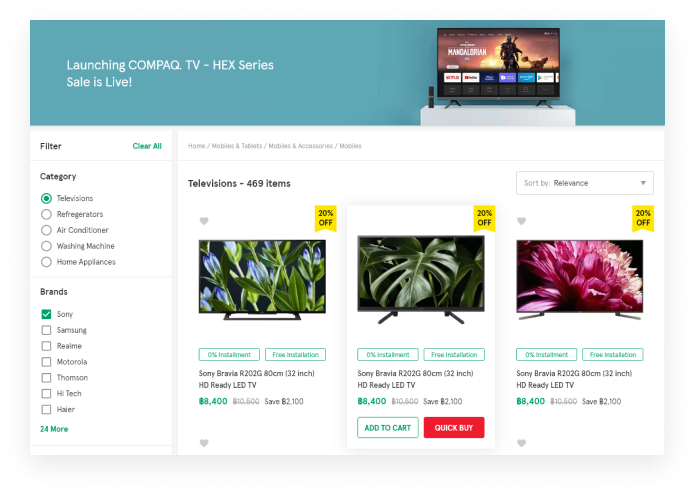This screenshot has height=495, width=695.
Task: Choose the Air Conditioner category
Action: tap(46, 230)
